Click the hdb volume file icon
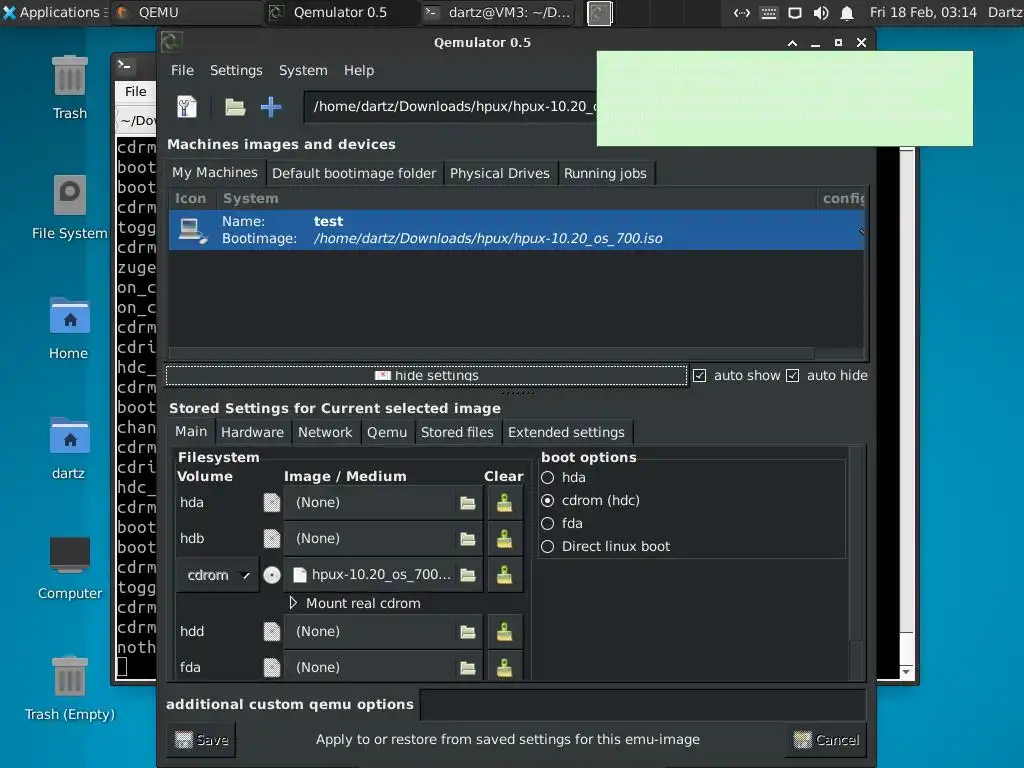1024x768 pixels. pyautogui.click(x=272, y=539)
